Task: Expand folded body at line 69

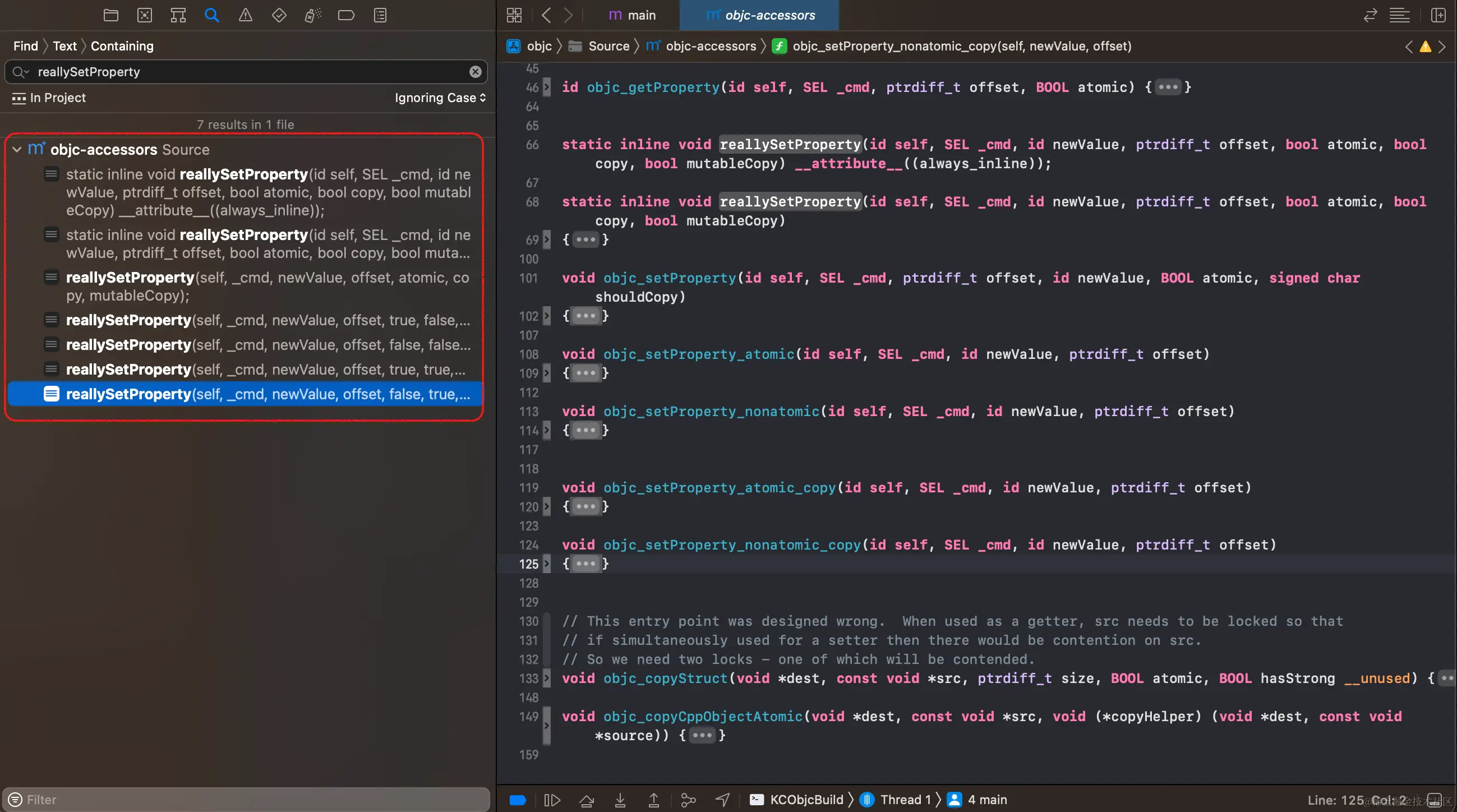Action: (585, 240)
